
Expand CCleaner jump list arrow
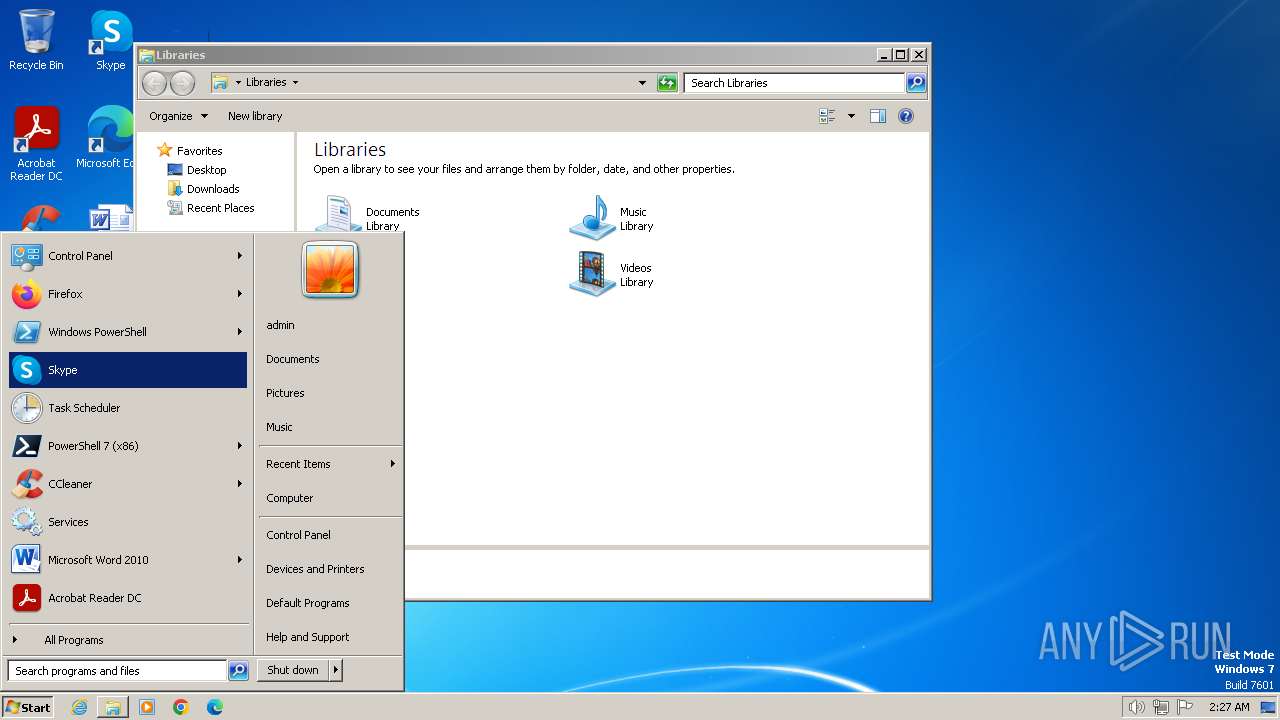tap(239, 484)
